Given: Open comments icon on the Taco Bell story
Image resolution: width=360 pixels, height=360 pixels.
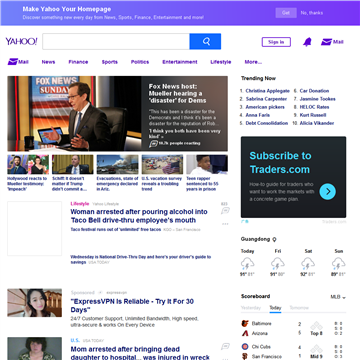Looking at the screenshot, I should tap(225, 211).
